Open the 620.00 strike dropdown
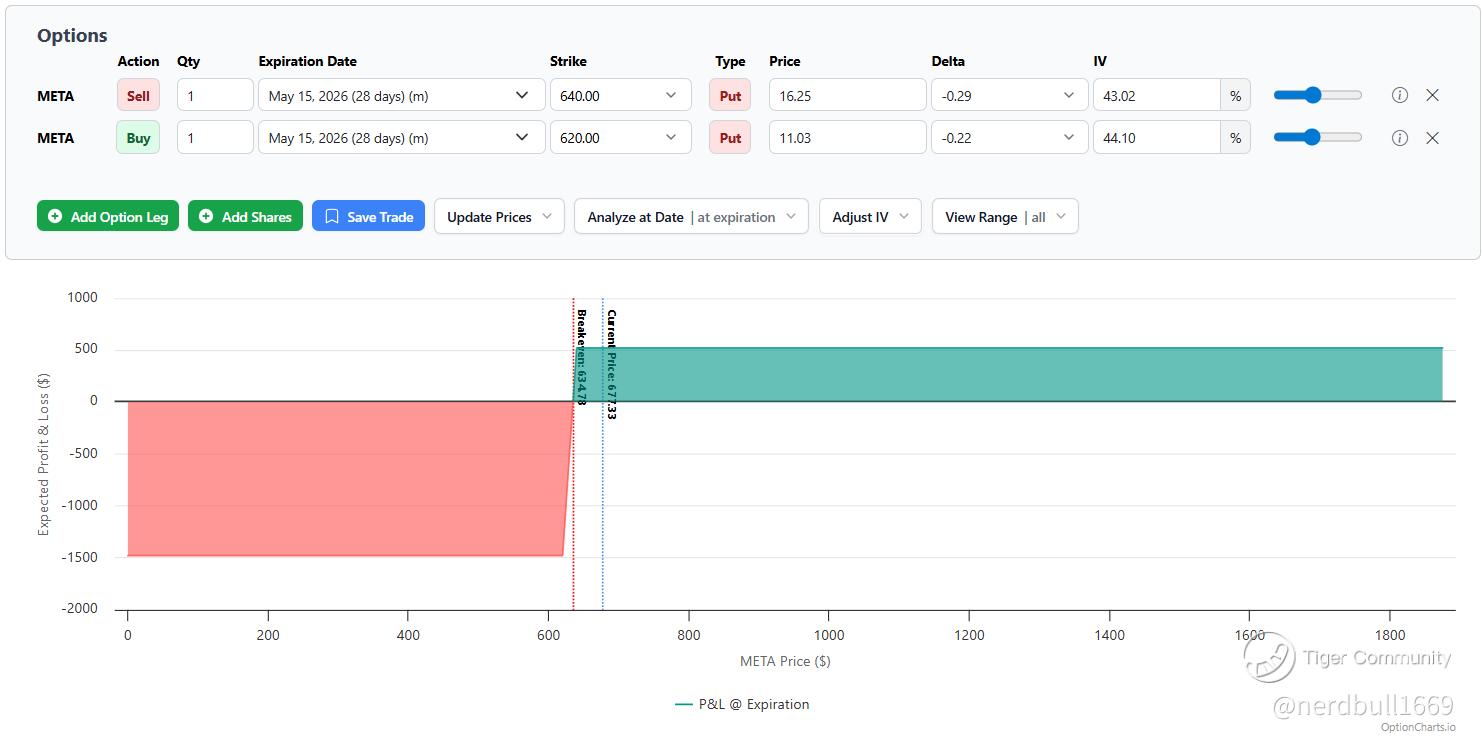Screen dimensions: 1482x739 pyautogui.click(x=620, y=138)
